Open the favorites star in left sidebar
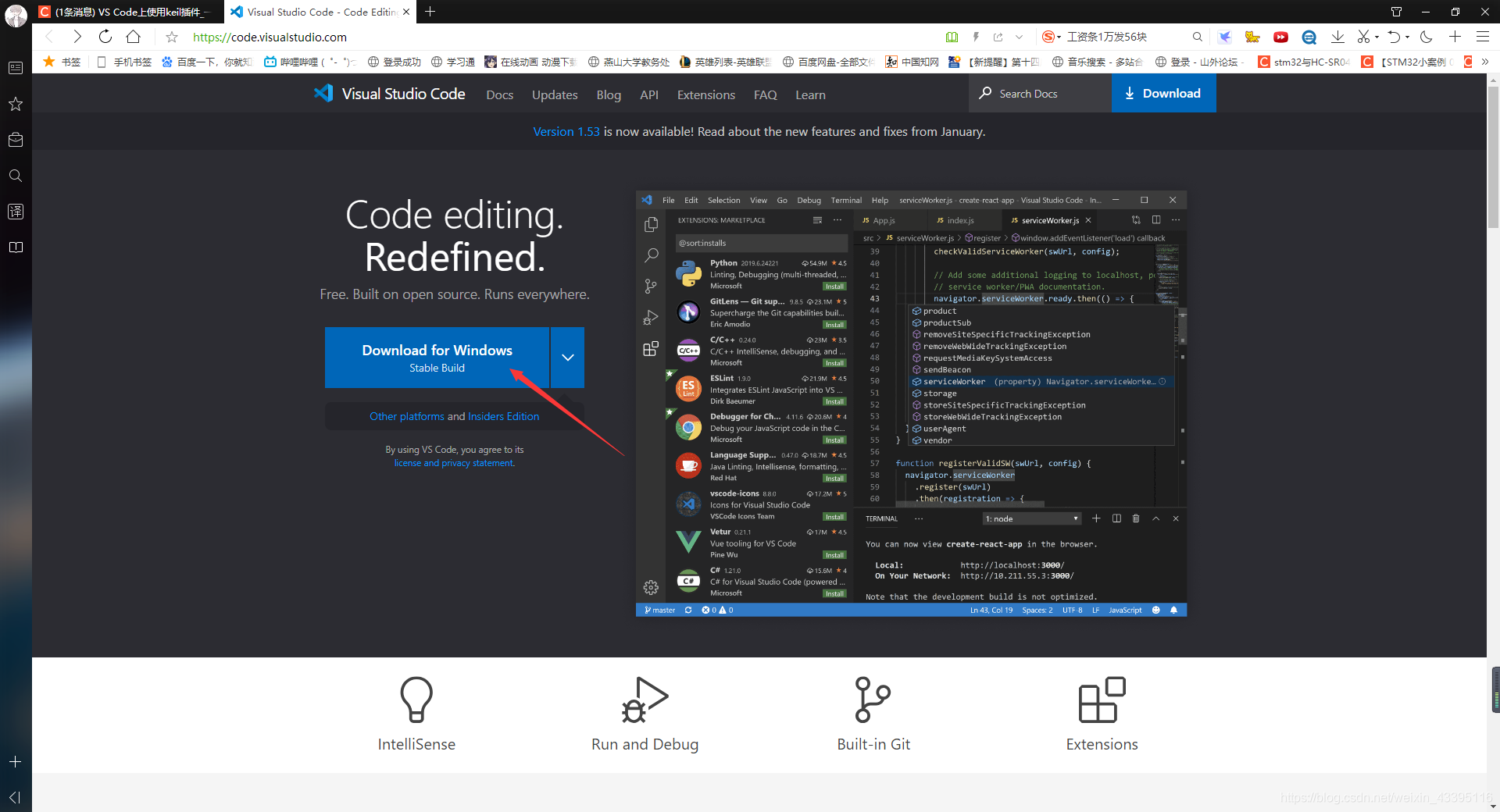1500x812 pixels. pos(16,104)
